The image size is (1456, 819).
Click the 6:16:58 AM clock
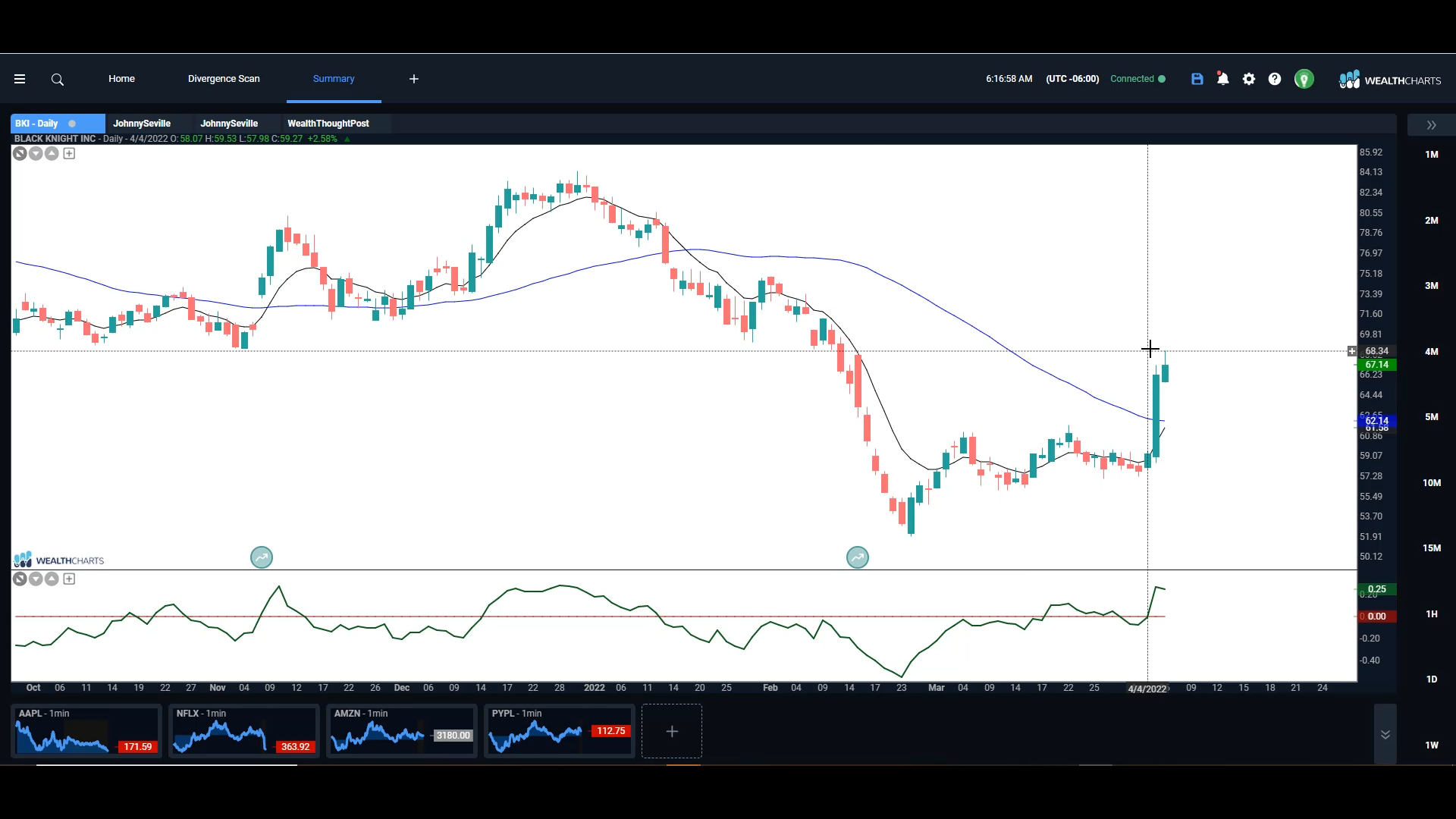pos(1009,79)
